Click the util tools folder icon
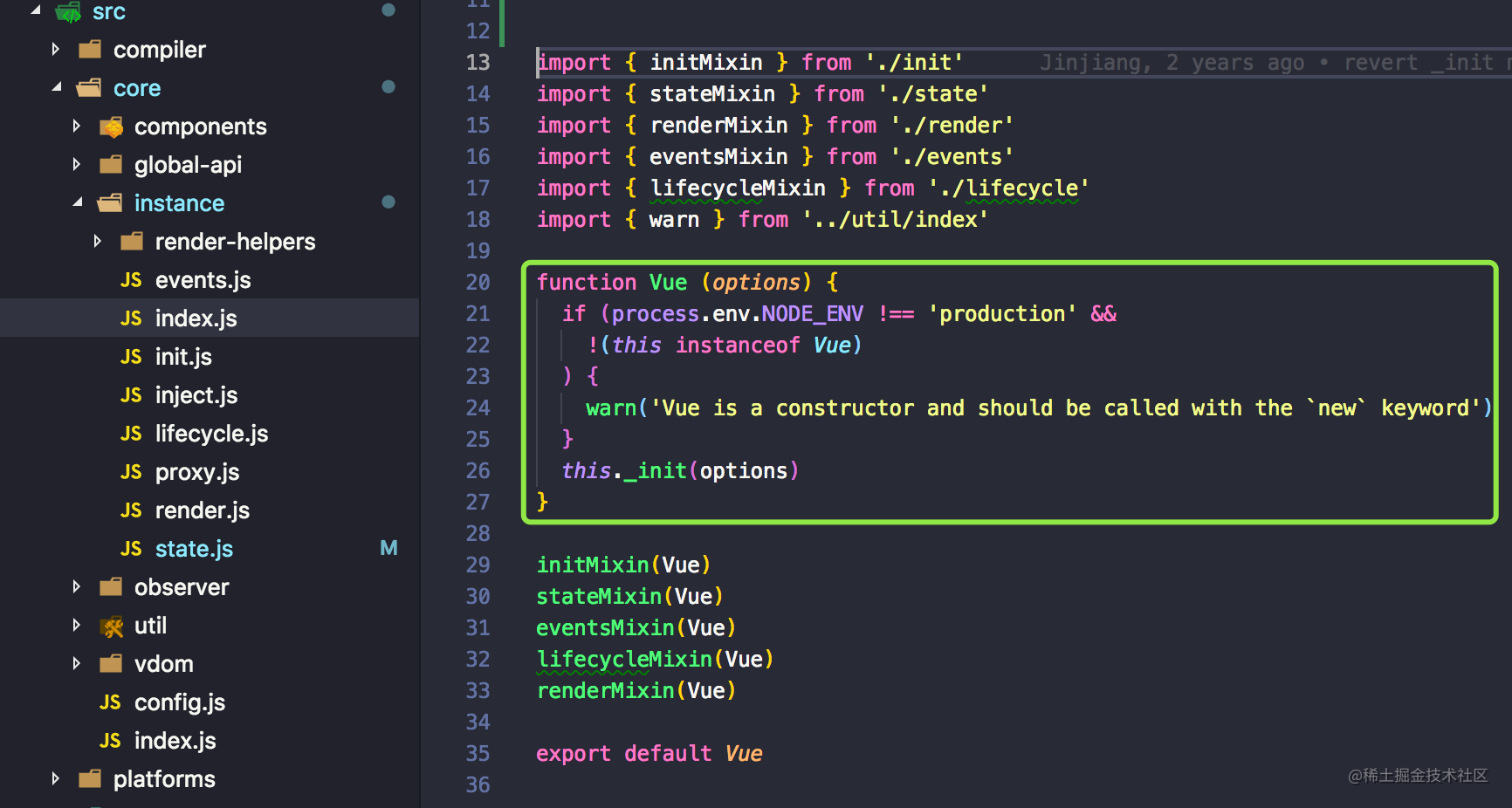Image resolution: width=1512 pixels, height=808 pixels. pos(111,627)
